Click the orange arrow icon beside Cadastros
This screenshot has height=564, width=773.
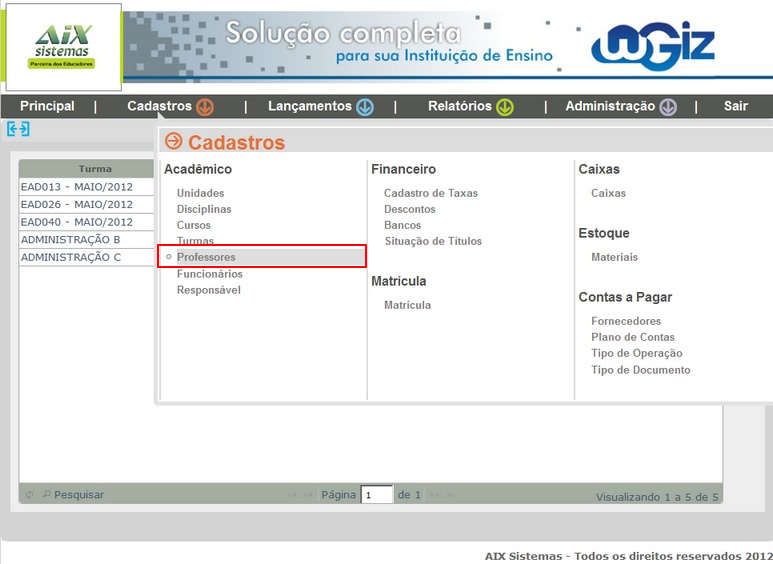[205, 107]
